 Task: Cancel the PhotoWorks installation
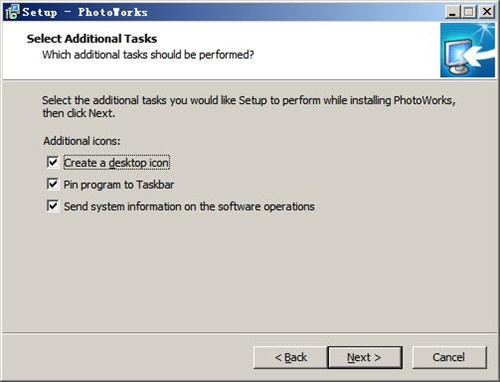point(449,357)
